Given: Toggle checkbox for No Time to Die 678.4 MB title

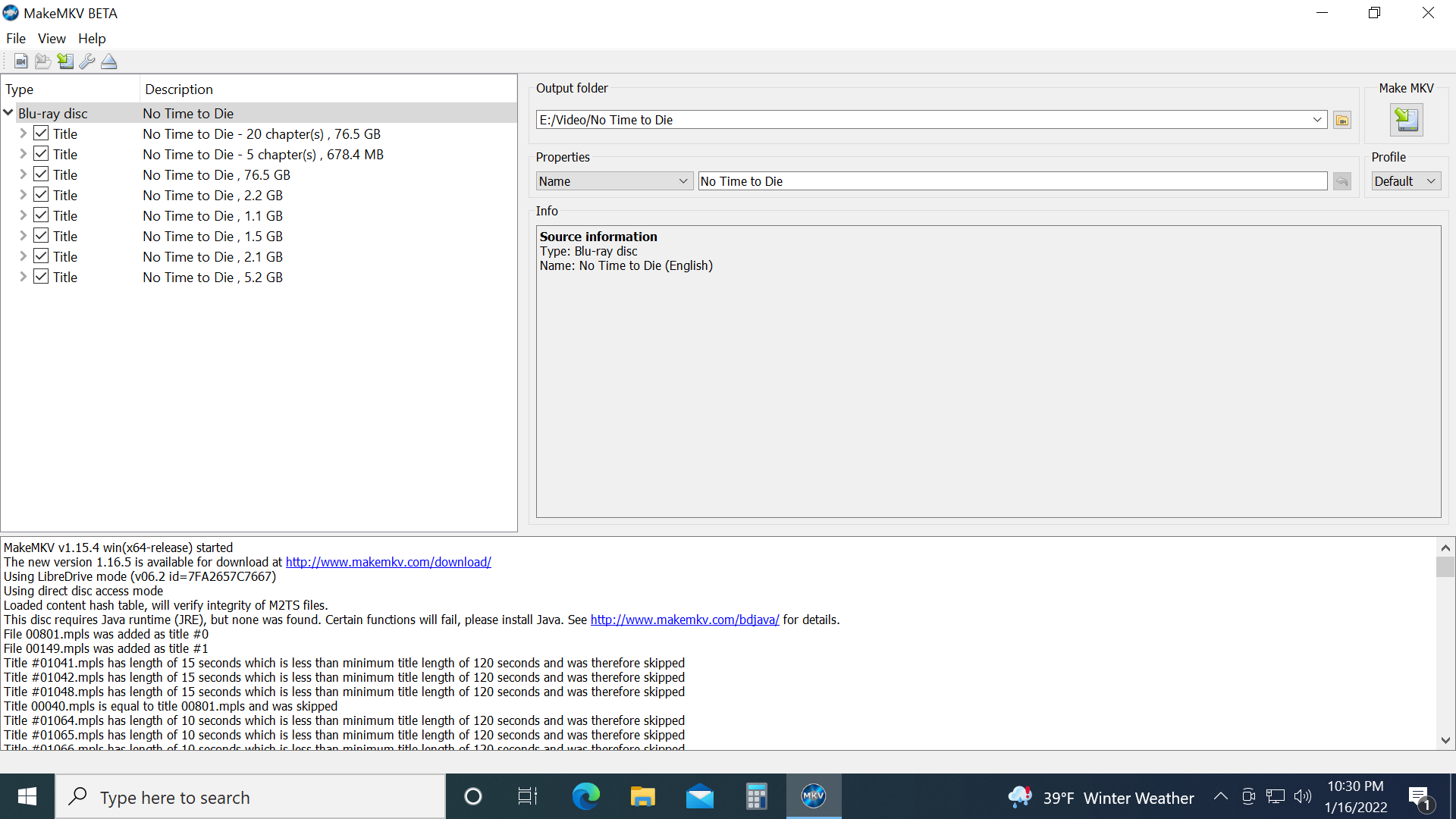Looking at the screenshot, I should point(41,154).
